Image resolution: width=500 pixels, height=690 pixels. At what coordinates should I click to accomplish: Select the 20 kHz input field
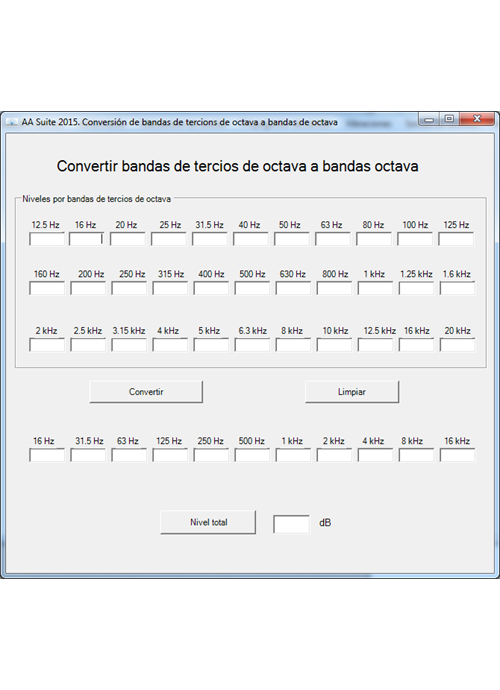click(x=458, y=345)
